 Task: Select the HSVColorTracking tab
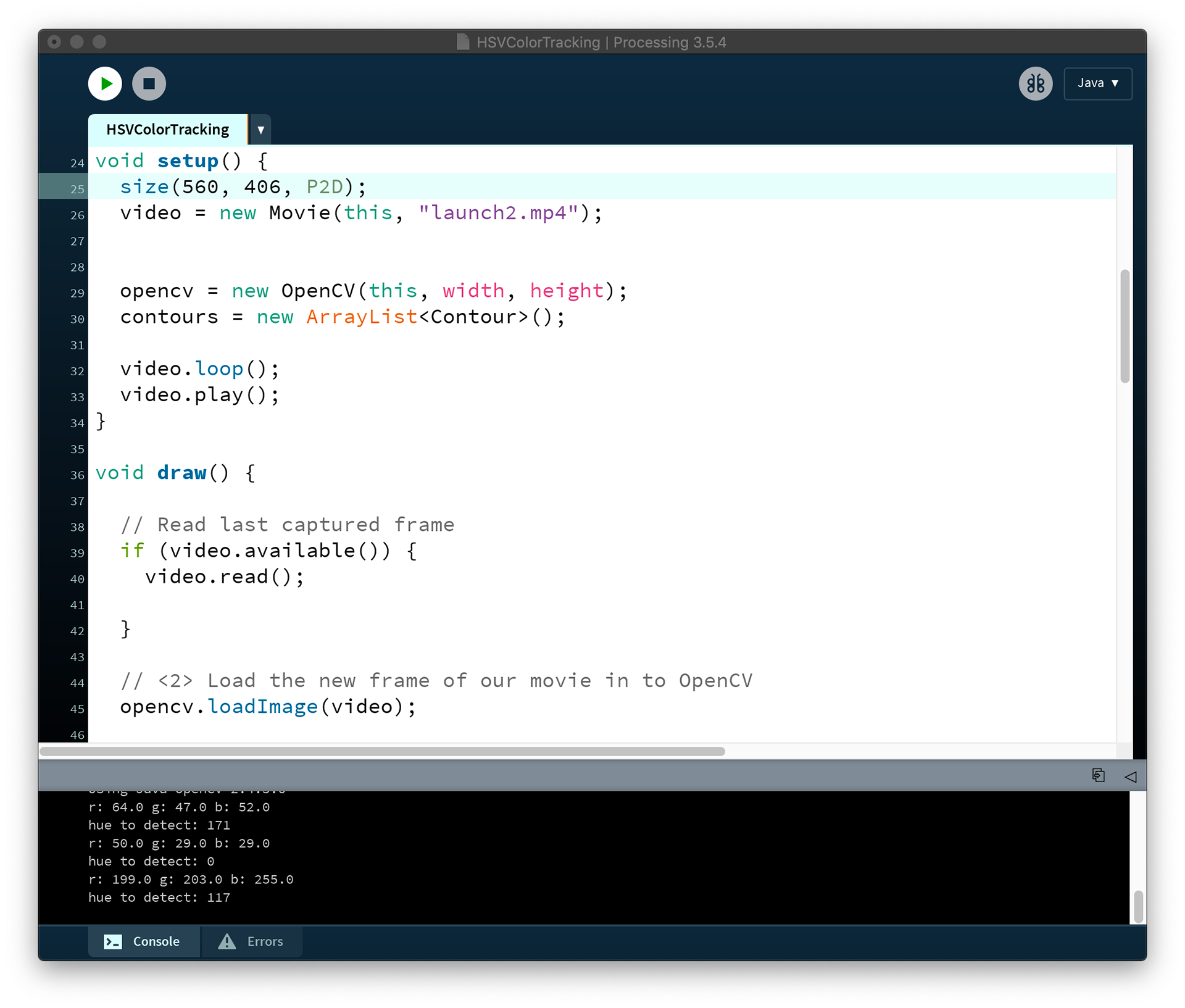click(x=167, y=130)
